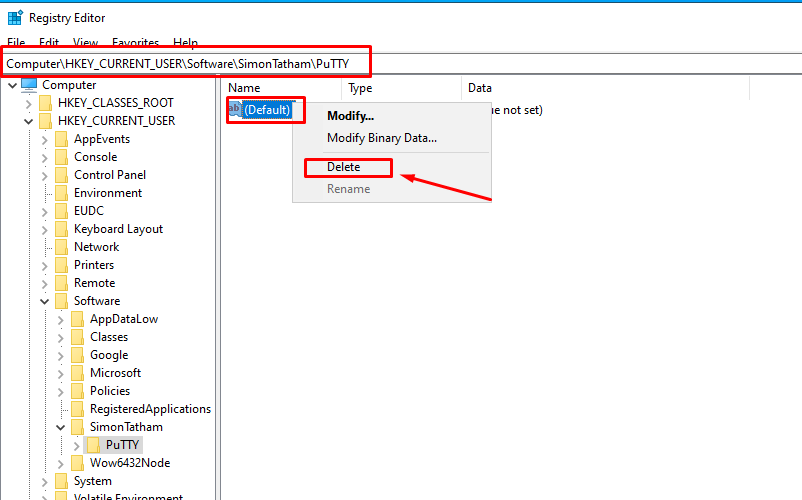Screen dimensions: 802x500
Task: Click the Keyboard Layout folder icon
Action: 61,229
